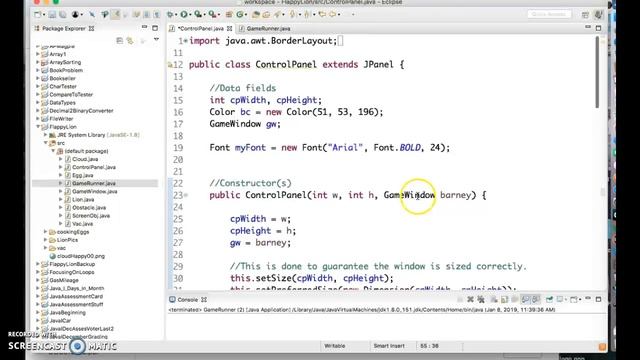
Task: Click the New Java Class green icon
Action: 240,15
